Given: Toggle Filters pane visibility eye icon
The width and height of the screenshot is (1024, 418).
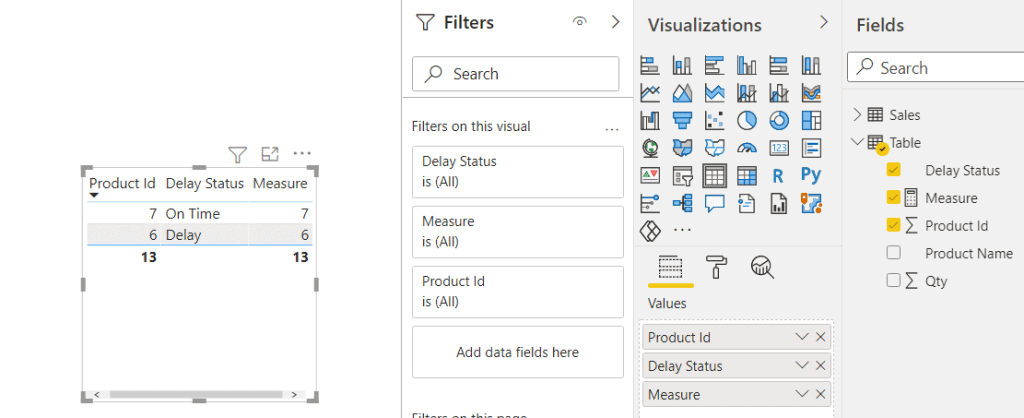Looking at the screenshot, I should (x=579, y=22).
